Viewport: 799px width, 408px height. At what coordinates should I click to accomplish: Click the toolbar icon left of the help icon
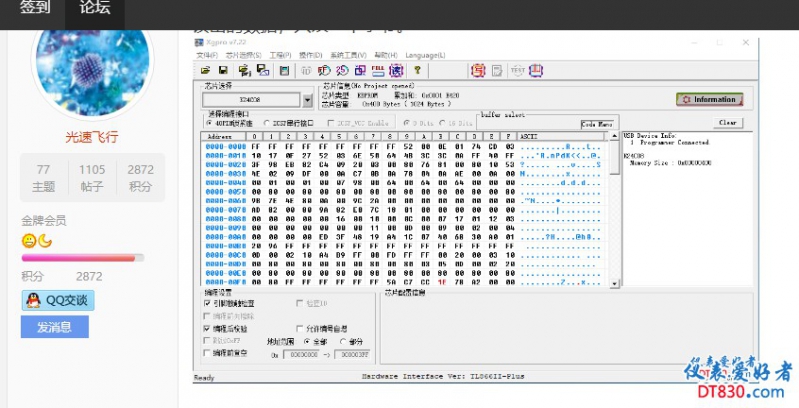tap(396, 70)
